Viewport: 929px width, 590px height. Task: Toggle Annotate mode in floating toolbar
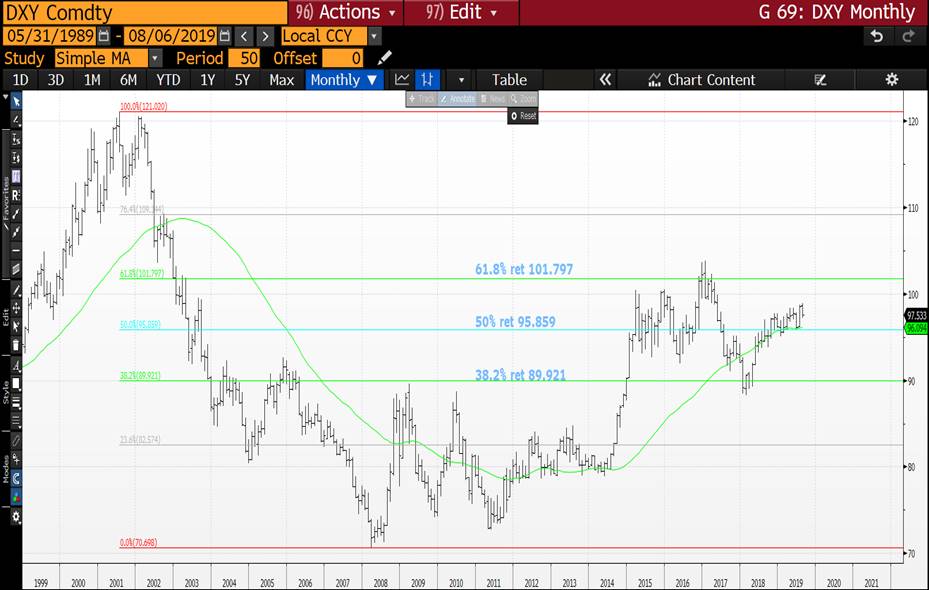coord(457,99)
